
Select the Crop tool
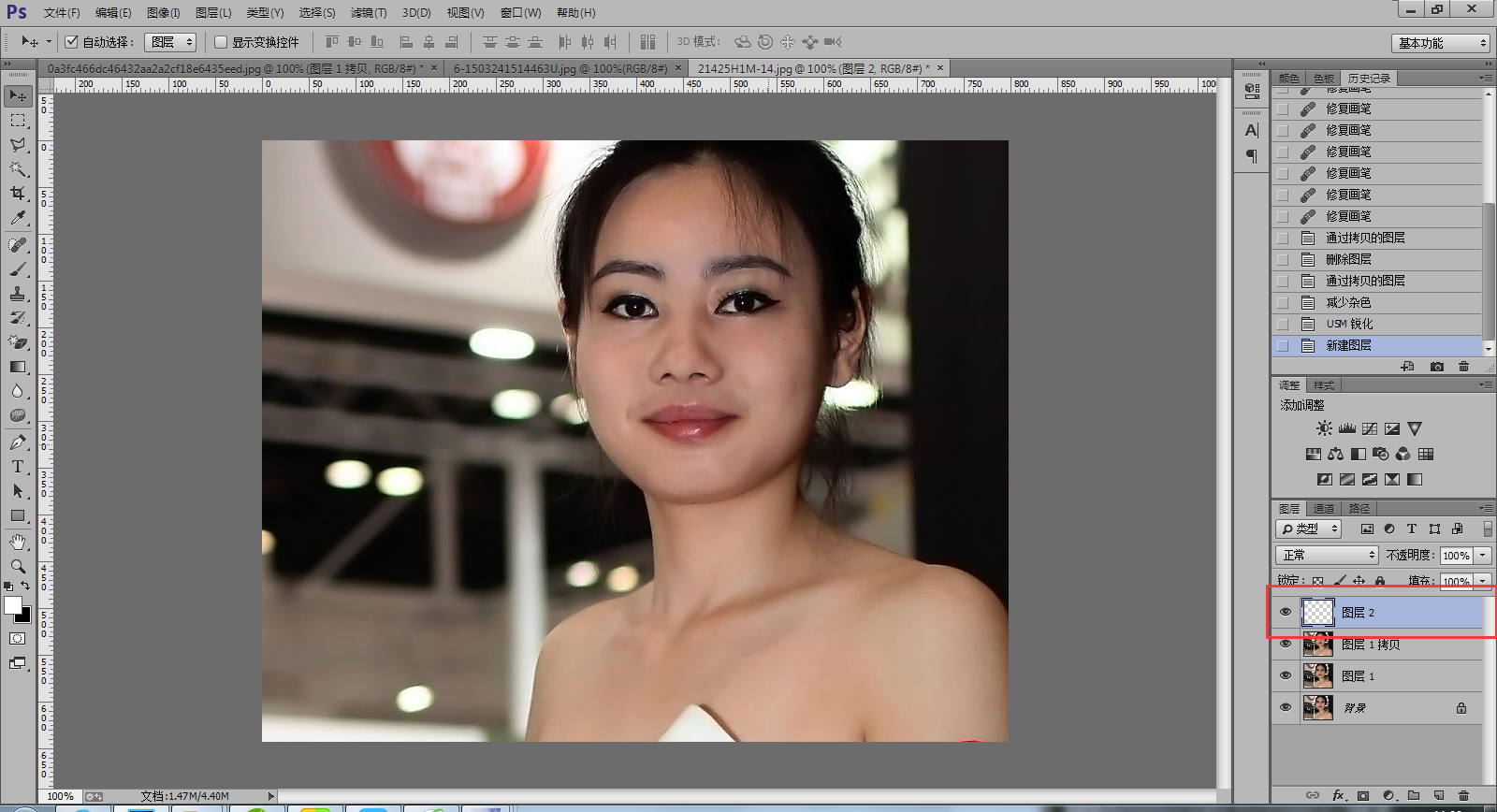(x=18, y=194)
